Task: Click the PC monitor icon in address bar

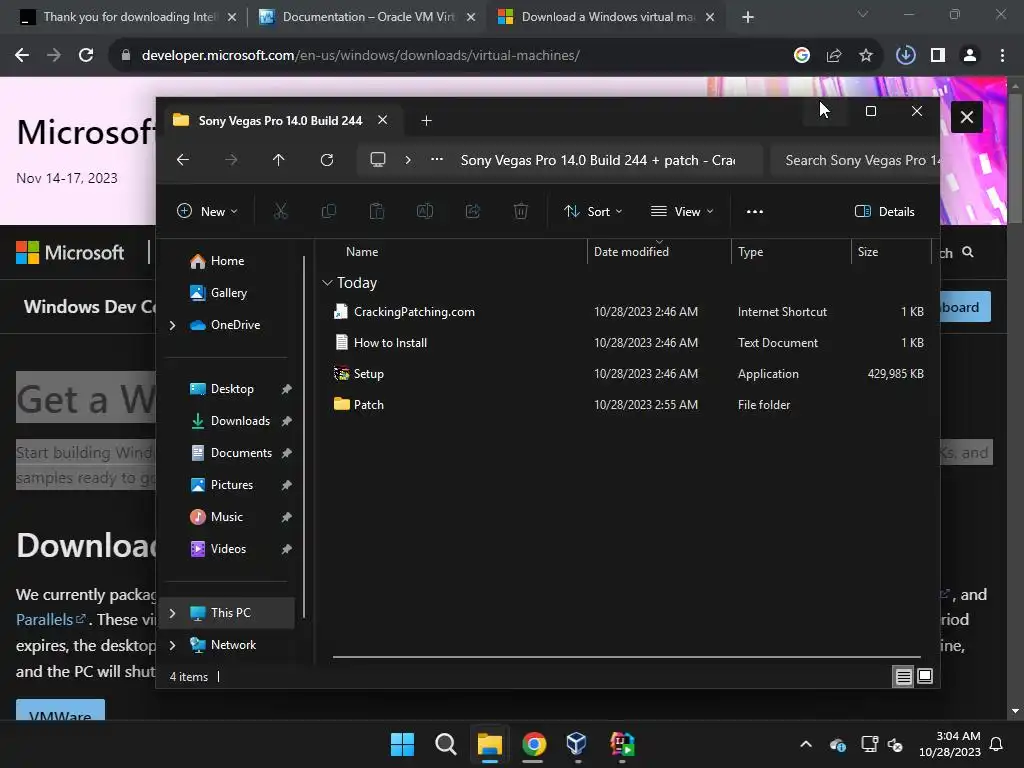Action: click(x=377, y=160)
